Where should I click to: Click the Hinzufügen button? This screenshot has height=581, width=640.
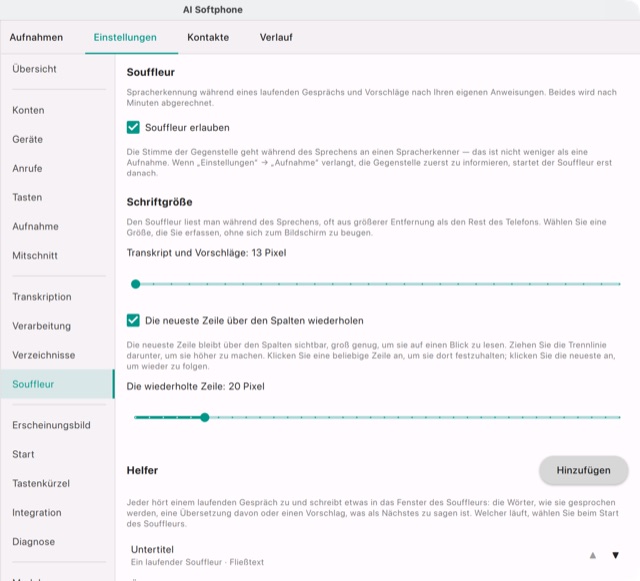[583, 470]
